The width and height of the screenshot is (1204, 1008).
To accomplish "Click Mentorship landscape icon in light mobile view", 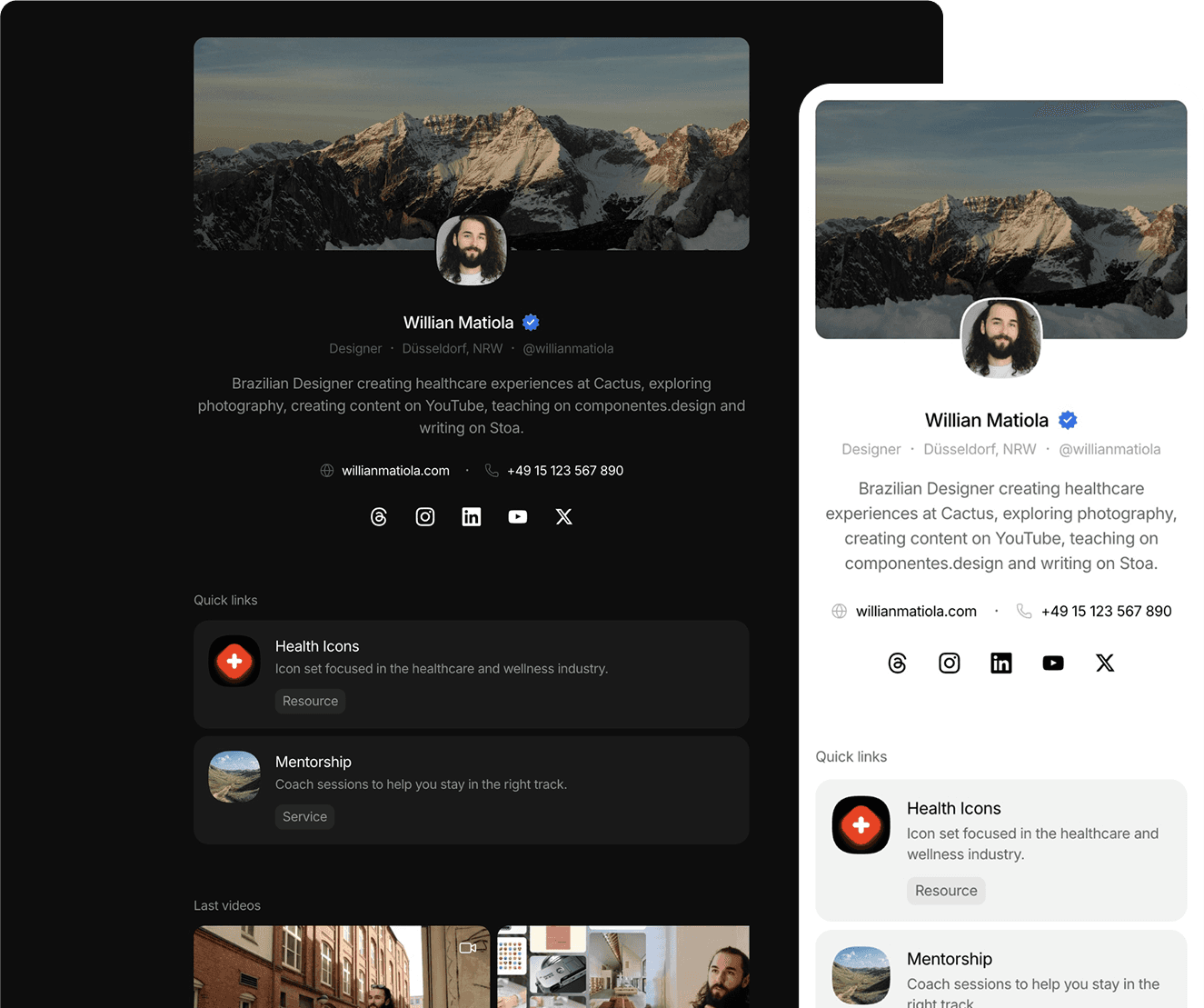I will [x=861, y=975].
